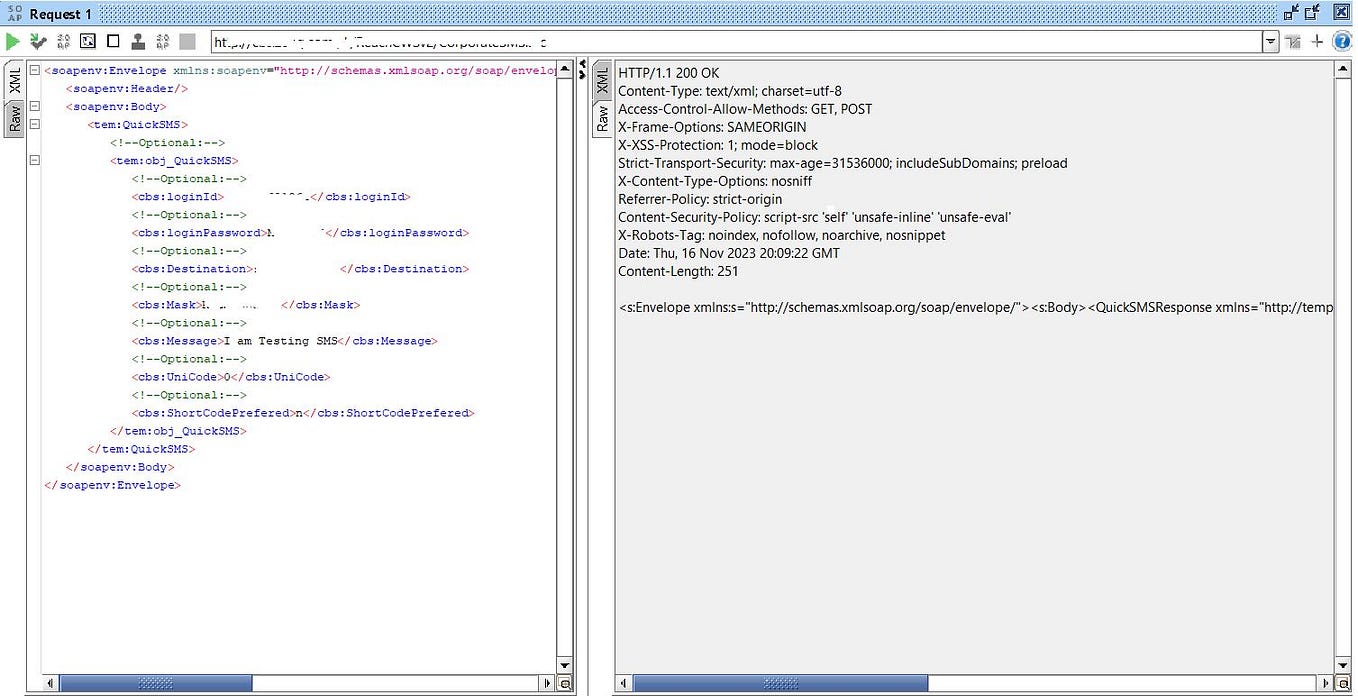Click the request editor scroll-up arrow
Screen dimensions: 1358x696
click(565, 71)
